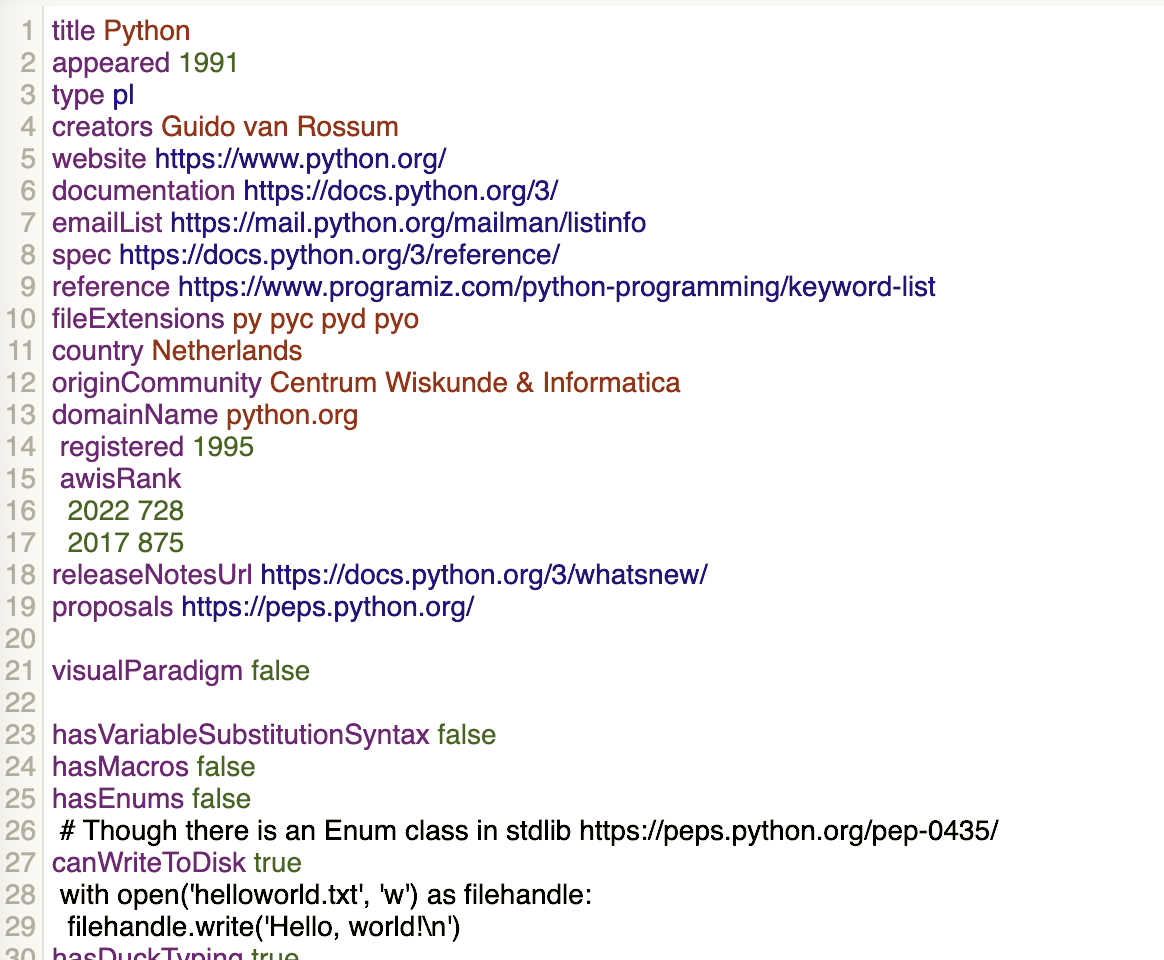The width and height of the screenshot is (1164, 960).
Task: Click line number 13 in the gutter
Action: pyautogui.click(x=21, y=415)
